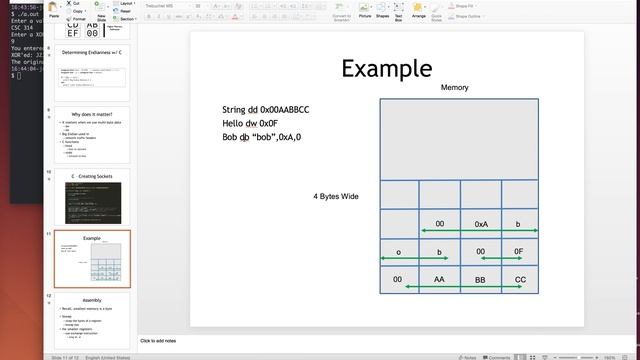
Task: Expand the New Slide dropdown arrow
Action: tap(107, 7)
